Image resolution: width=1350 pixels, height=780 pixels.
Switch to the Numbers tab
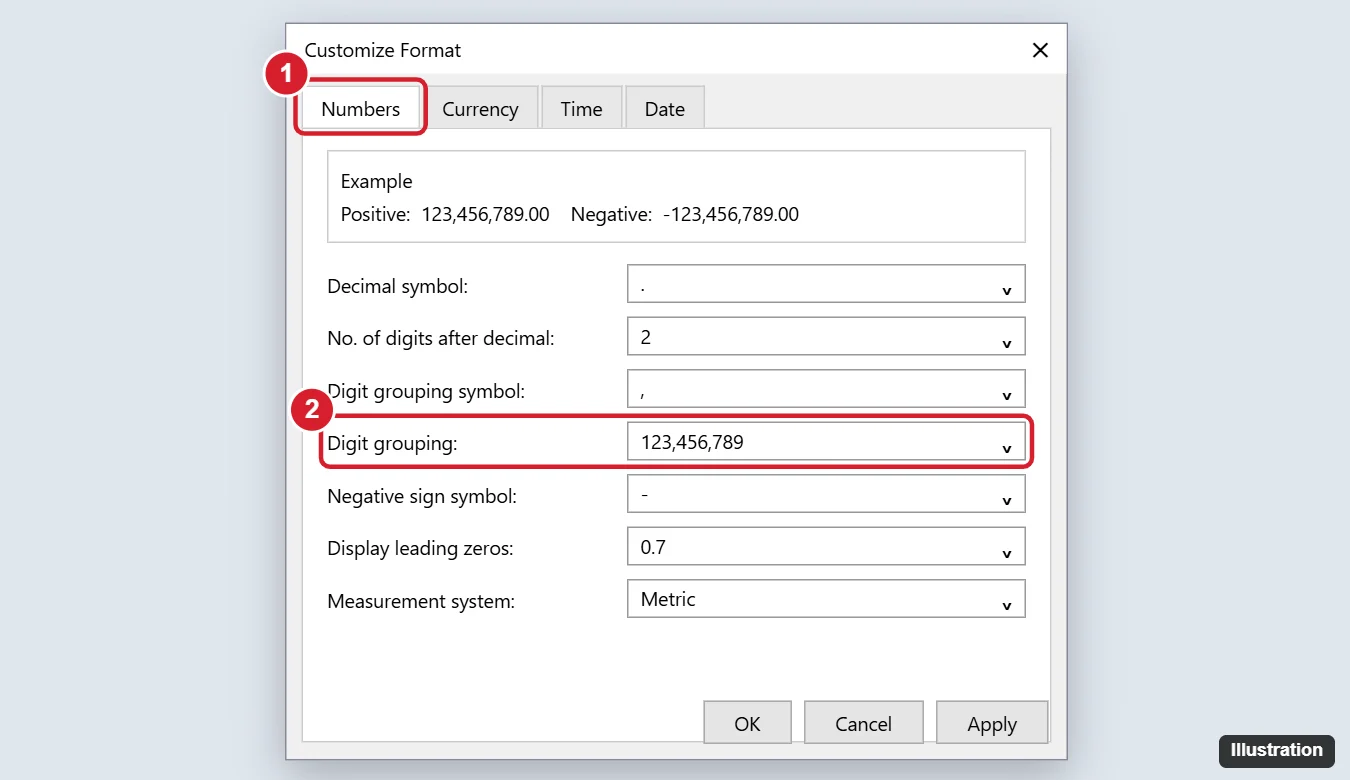tap(361, 109)
